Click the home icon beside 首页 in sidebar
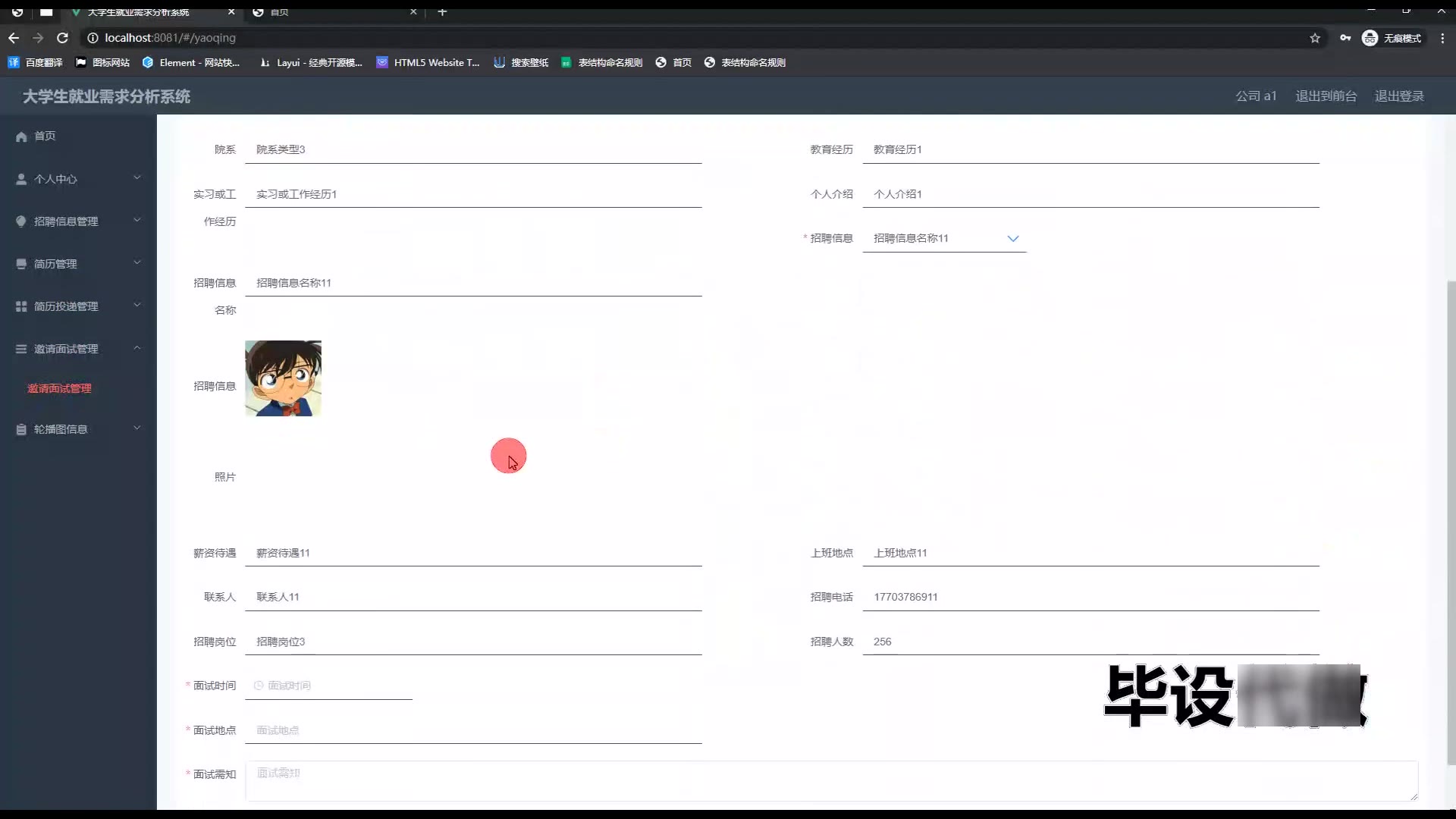 tap(21, 136)
